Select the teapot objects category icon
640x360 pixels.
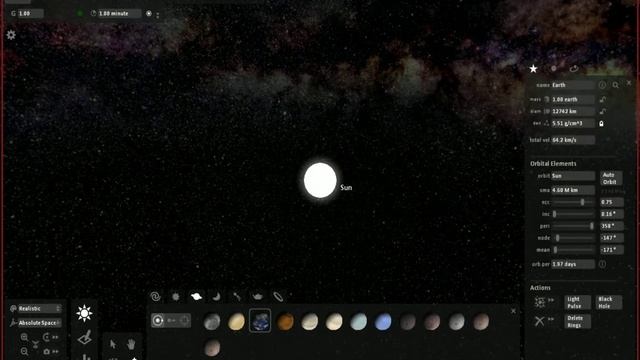point(258,297)
